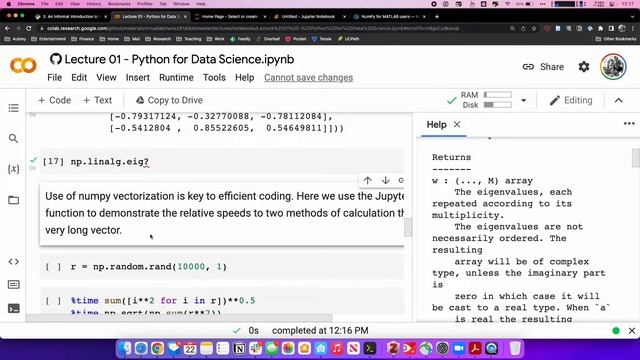Screen dimensions: 640x360
Task: Add a new Text cell
Action: pos(98,100)
